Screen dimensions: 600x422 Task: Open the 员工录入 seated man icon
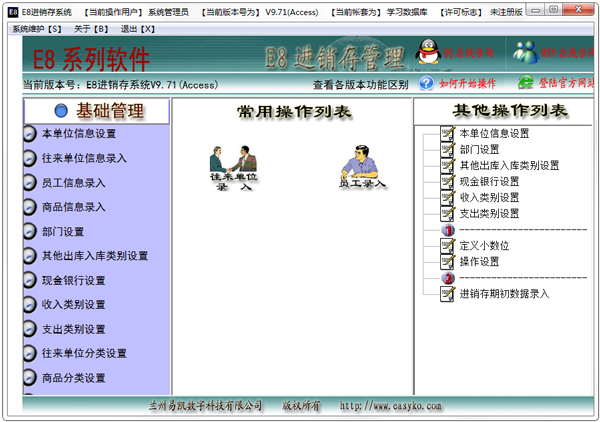point(362,167)
